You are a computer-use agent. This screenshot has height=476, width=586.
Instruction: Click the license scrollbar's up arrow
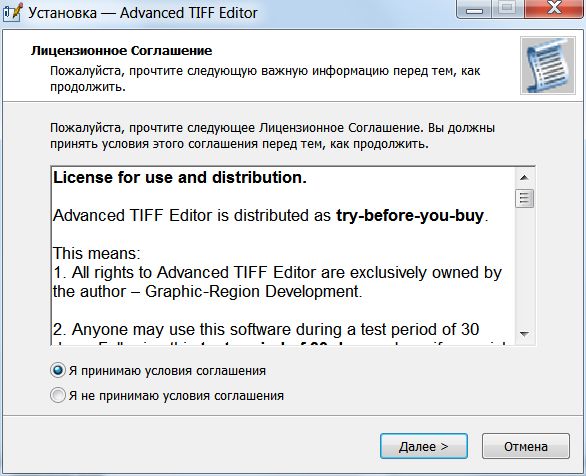[x=524, y=178]
